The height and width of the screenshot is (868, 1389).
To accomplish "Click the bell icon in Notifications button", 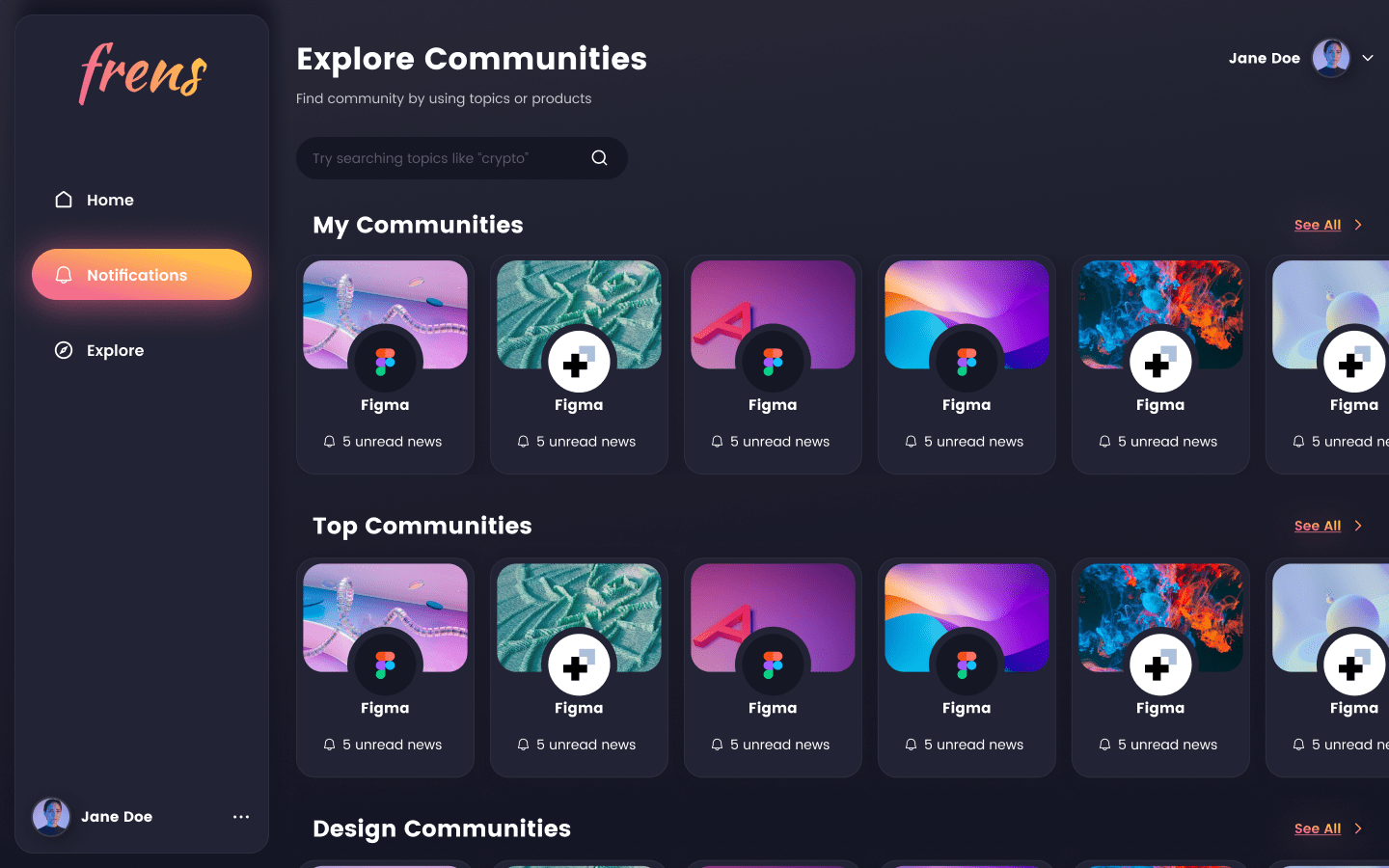I will (x=64, y=275).
